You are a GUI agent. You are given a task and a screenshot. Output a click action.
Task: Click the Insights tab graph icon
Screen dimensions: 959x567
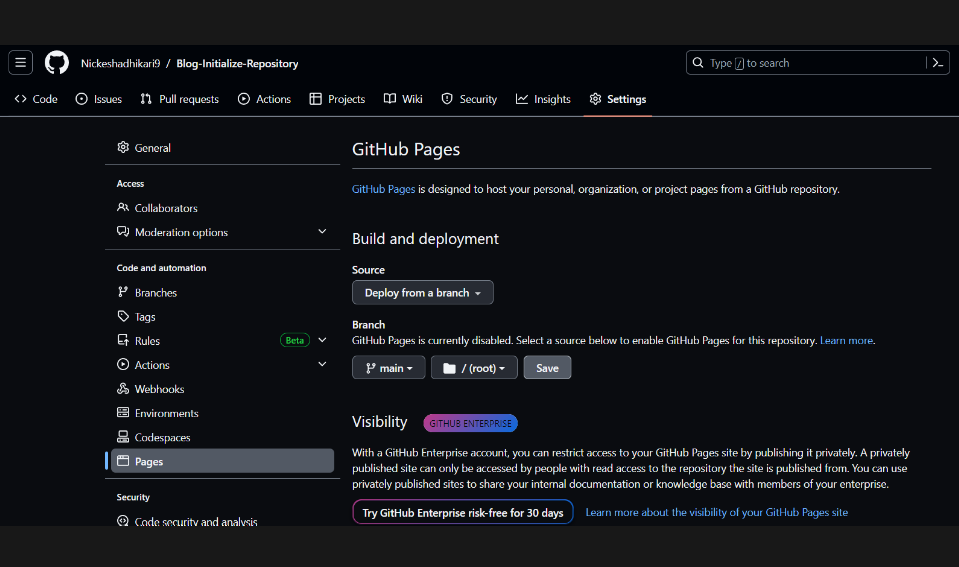522,98
